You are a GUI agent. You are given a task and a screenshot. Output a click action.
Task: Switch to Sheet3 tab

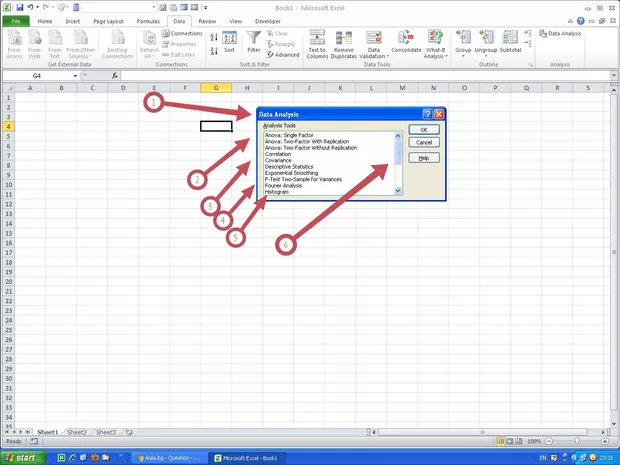[x=106, y=432]
